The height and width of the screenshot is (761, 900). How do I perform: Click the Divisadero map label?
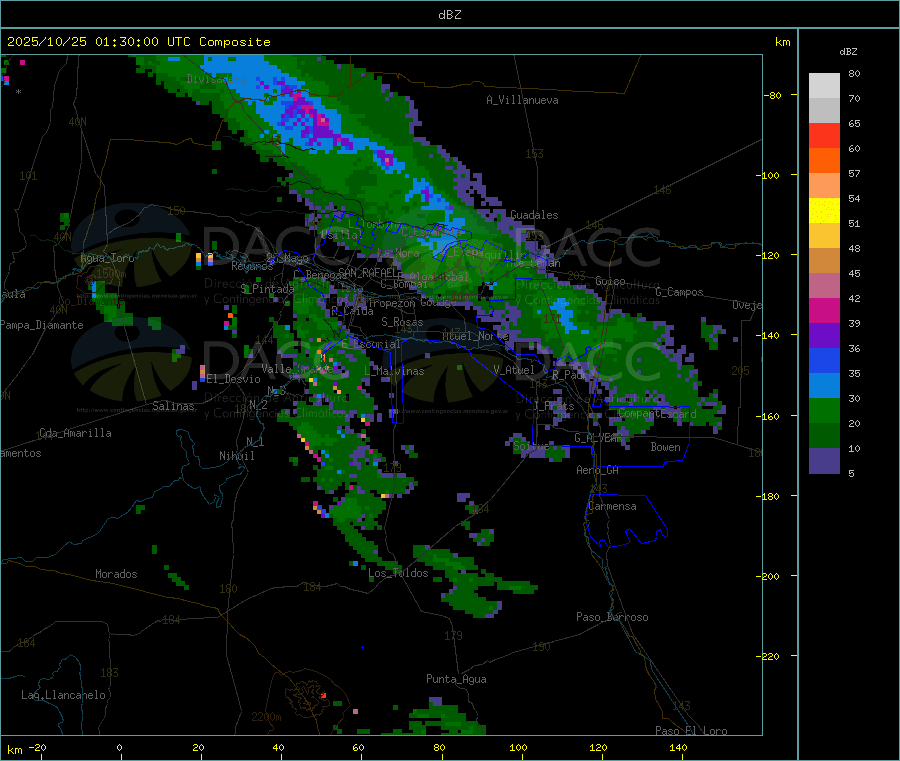[x=216, y=79]
